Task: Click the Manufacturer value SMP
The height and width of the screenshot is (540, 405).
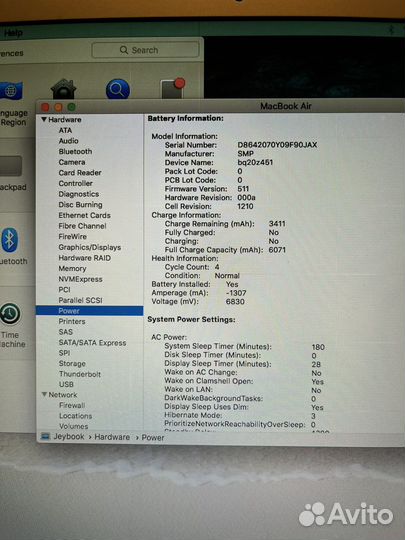Action: point(246,154)
